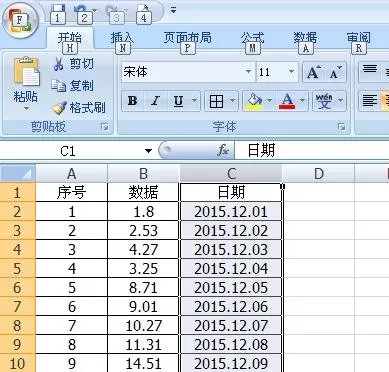Select cell containing 2015.12.01
This screenshot has height=372, width=389.
[x=231, y=211]
